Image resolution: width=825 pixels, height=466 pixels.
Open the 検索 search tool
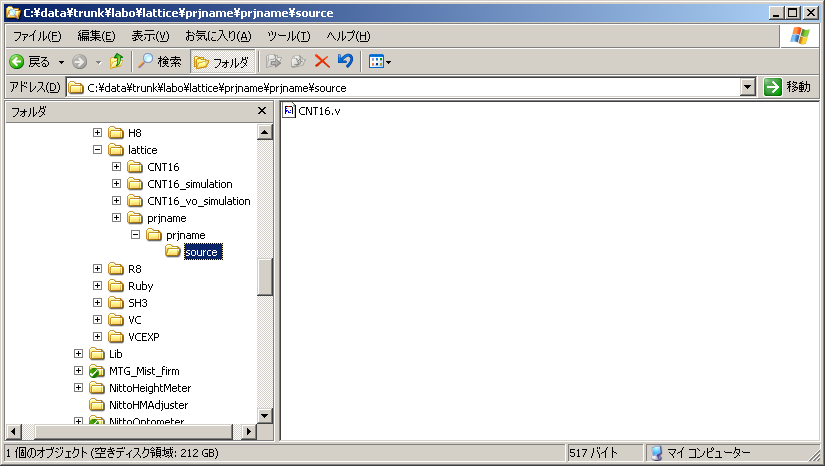159,62
